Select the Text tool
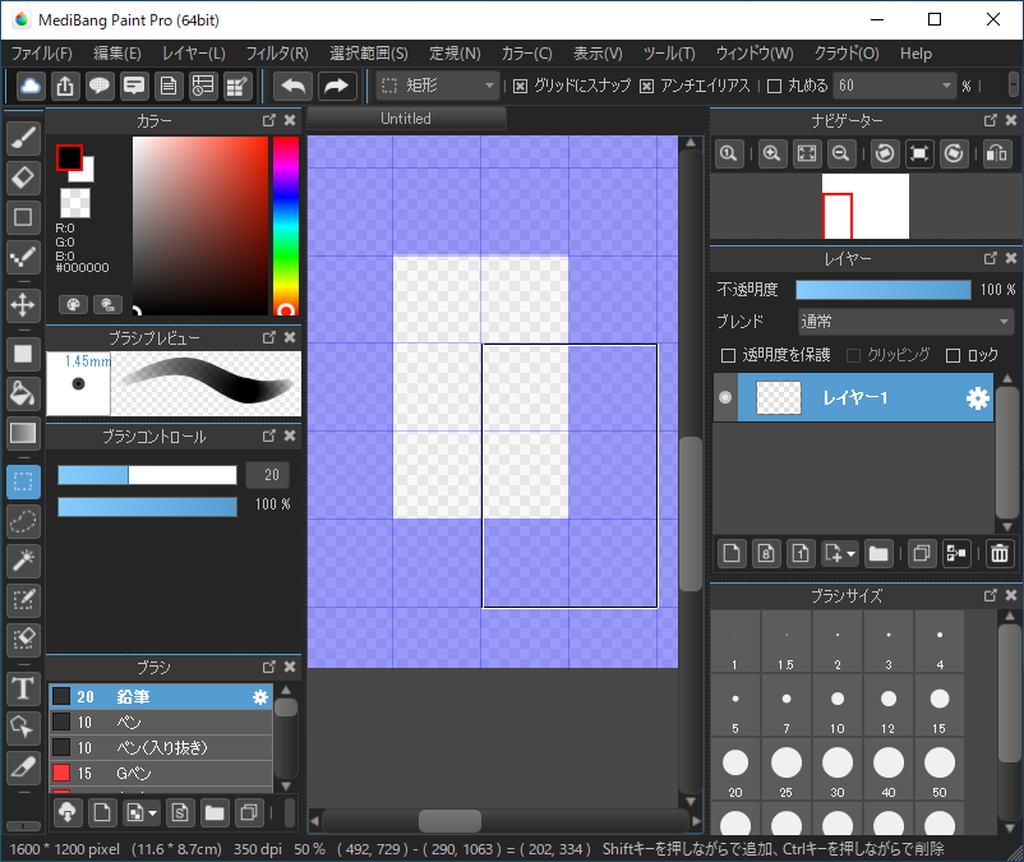Image resolution: width=1024 pixels, height=862 pixels. (x=23, y=688)
